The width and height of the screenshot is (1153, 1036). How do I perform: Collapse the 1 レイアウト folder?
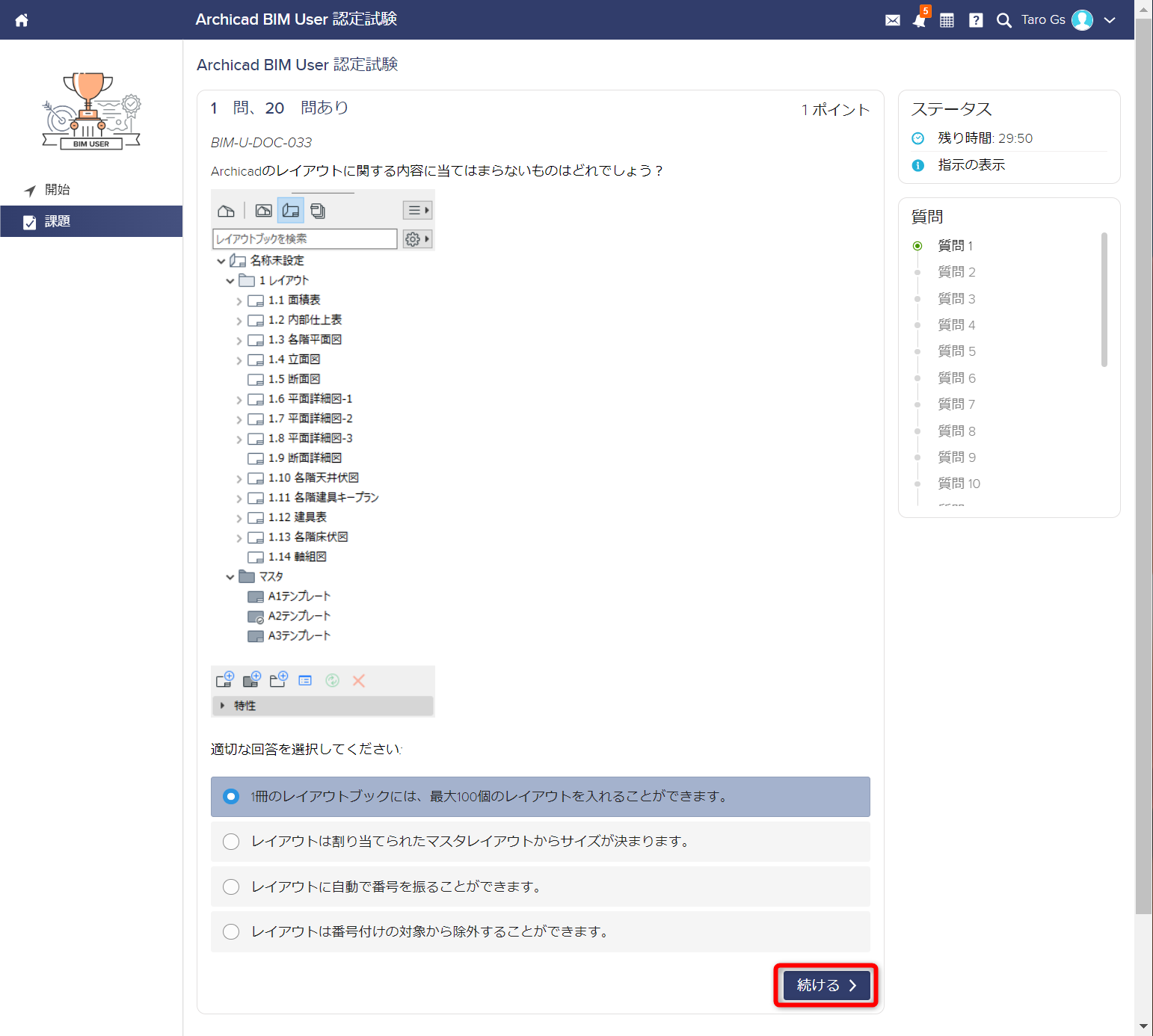point(230,281)
